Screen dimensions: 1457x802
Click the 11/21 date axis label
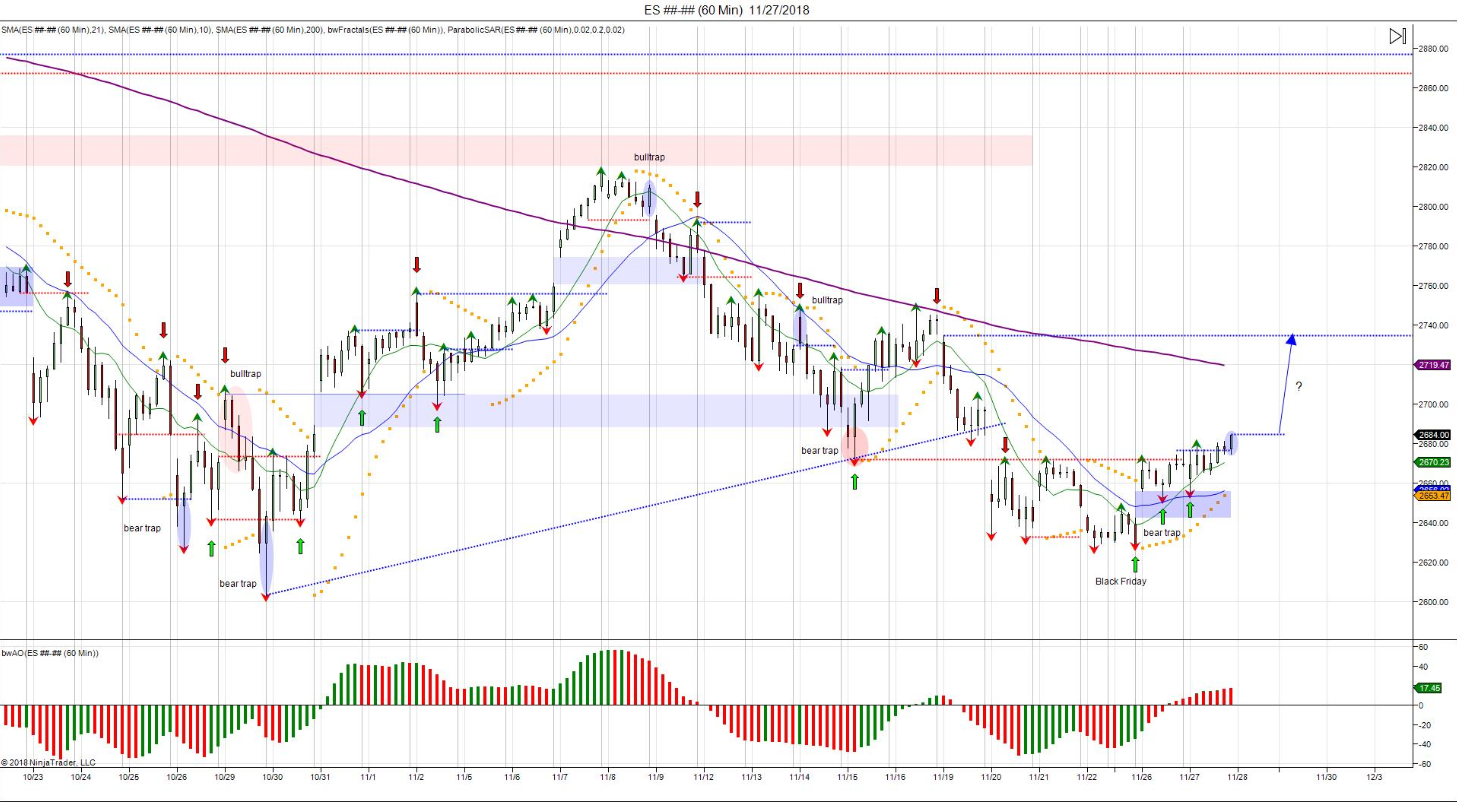click(x=1039, y=776)
